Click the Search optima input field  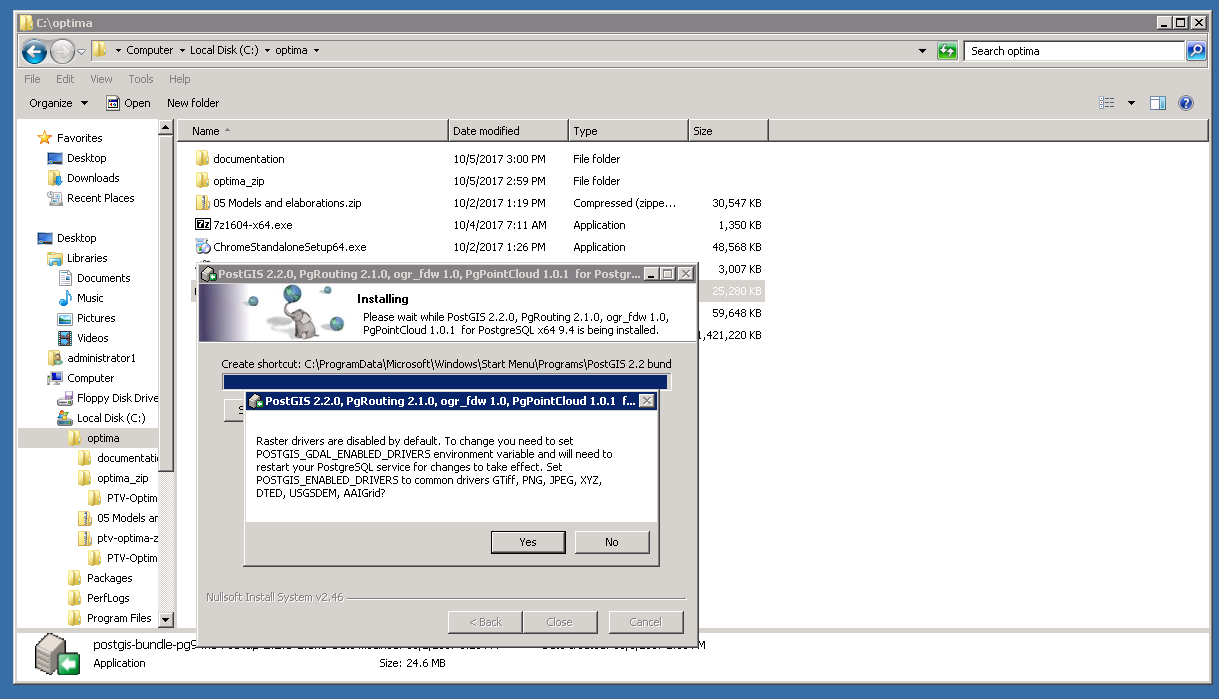[x=1073, y=51]
